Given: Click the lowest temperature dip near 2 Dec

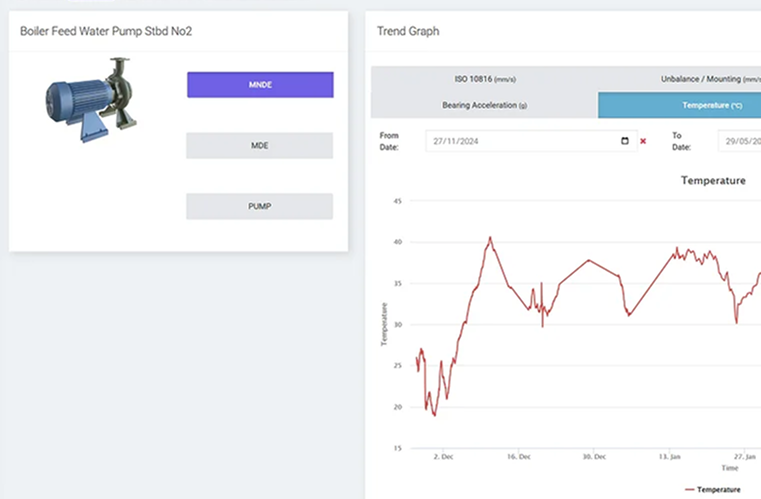Looking at the screenshot, I should (x=434, y=414).
